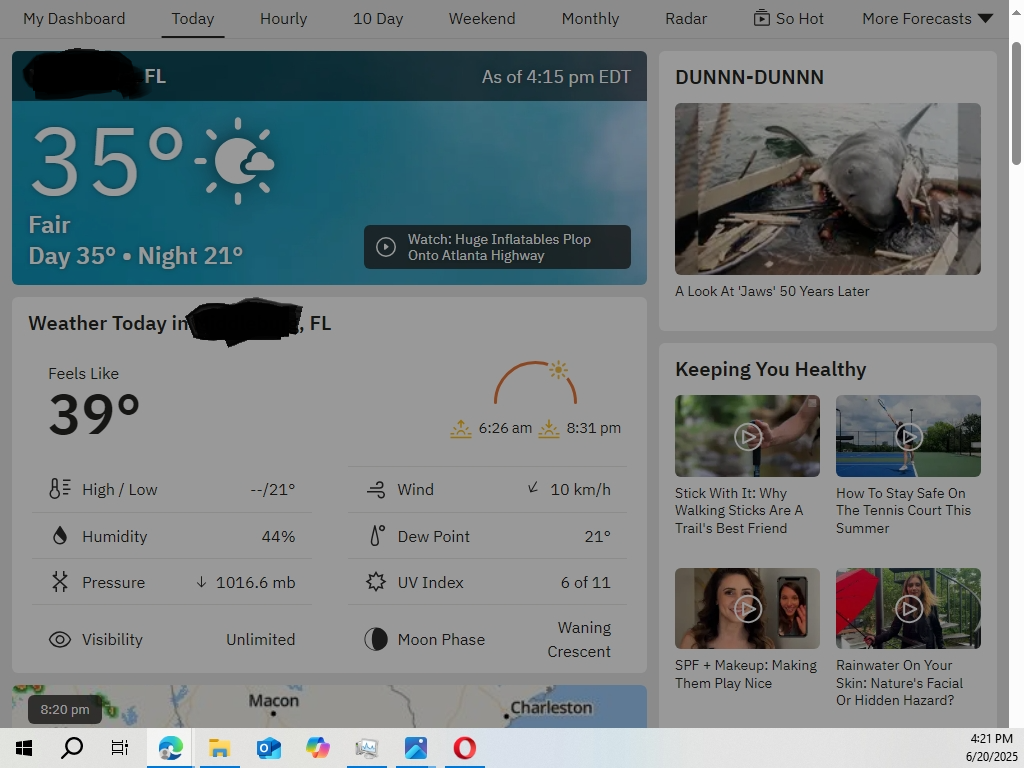The width and height of the screenshot is (1024, 768).
Task: Play the Walking Sticks video
Action: pyautogui.click(x=747, y=436)
